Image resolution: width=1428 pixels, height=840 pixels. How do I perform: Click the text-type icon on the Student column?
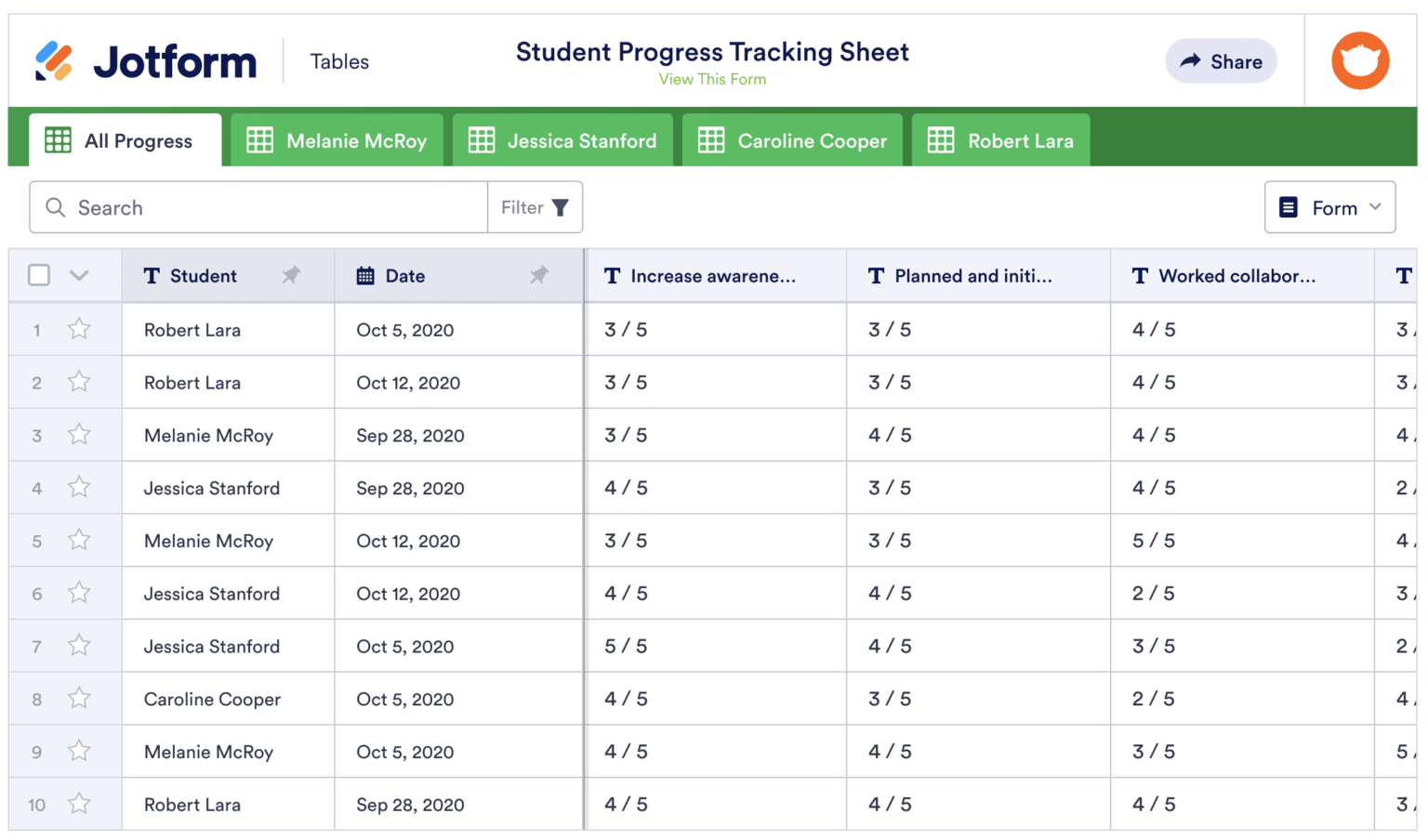pos(152,275)
